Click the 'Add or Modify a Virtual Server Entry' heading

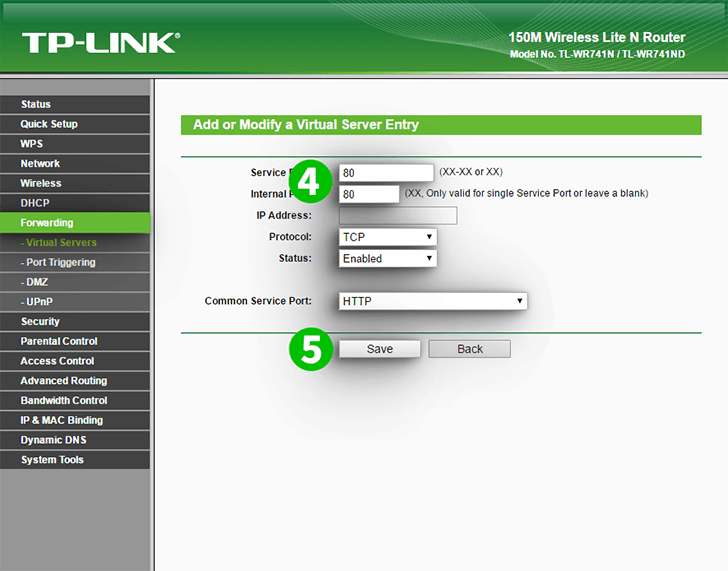point(306,125)
